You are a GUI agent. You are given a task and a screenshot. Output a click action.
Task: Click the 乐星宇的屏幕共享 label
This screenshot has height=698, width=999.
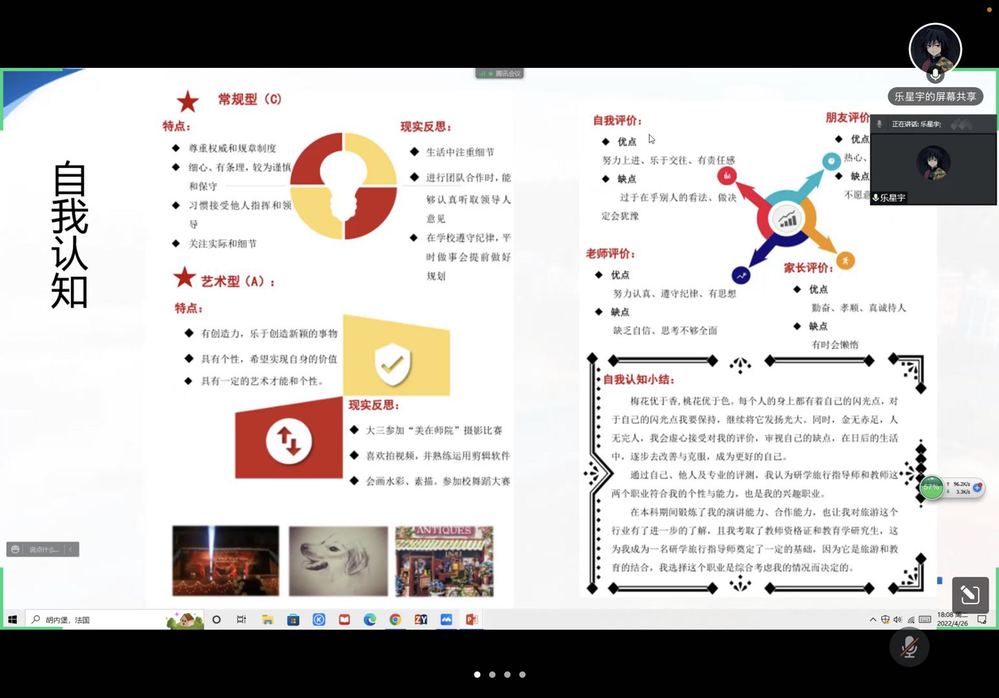coord(936,96)
